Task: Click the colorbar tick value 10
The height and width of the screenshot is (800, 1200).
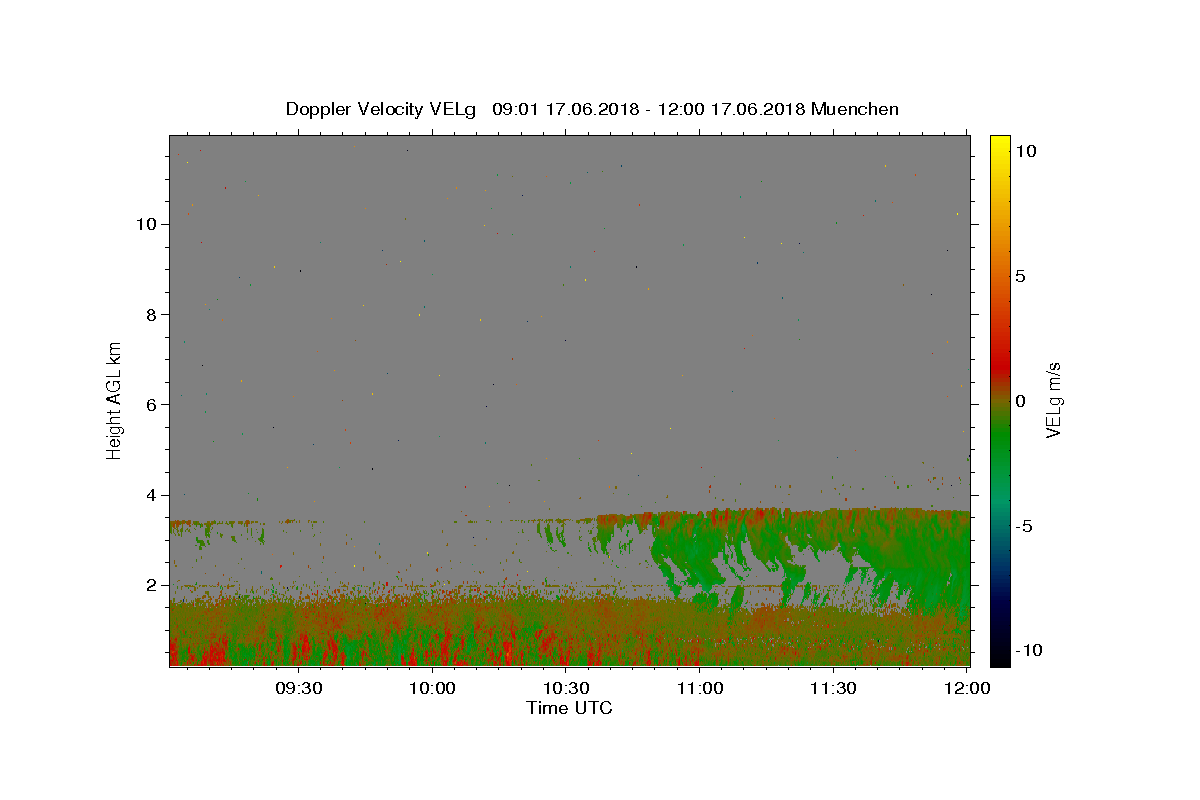Action: [x=1025, y=151]
